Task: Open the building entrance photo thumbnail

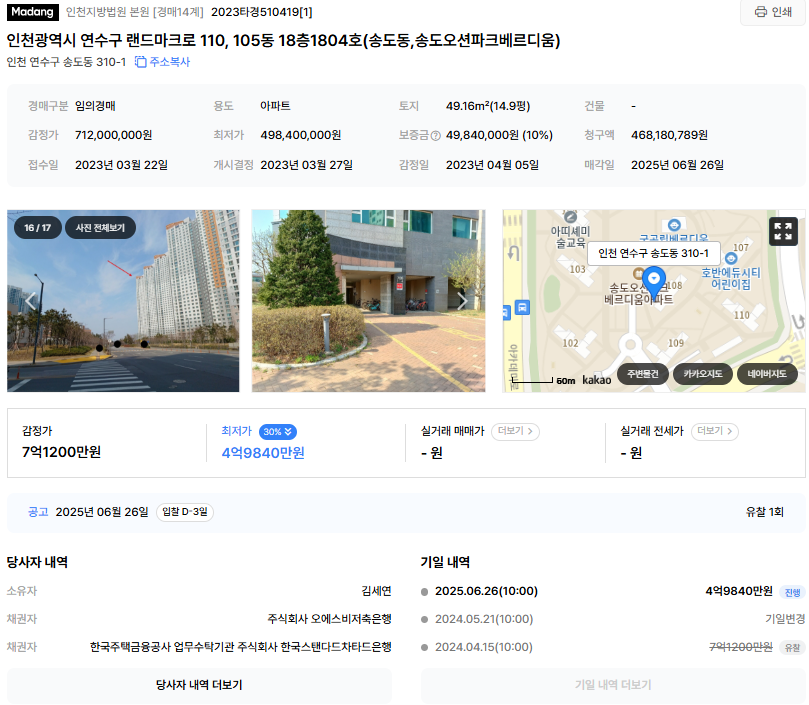Action: coord(368,301)
